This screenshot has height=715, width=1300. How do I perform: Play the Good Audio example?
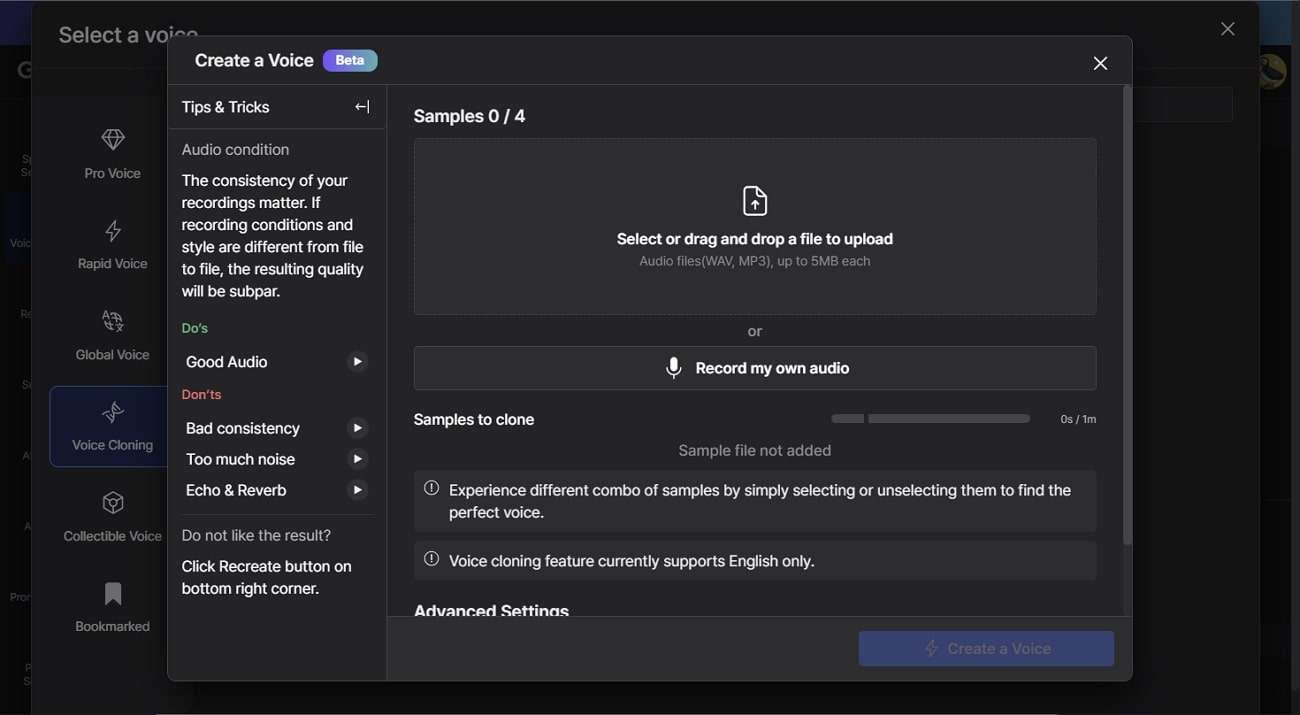[x=357, y=362]
